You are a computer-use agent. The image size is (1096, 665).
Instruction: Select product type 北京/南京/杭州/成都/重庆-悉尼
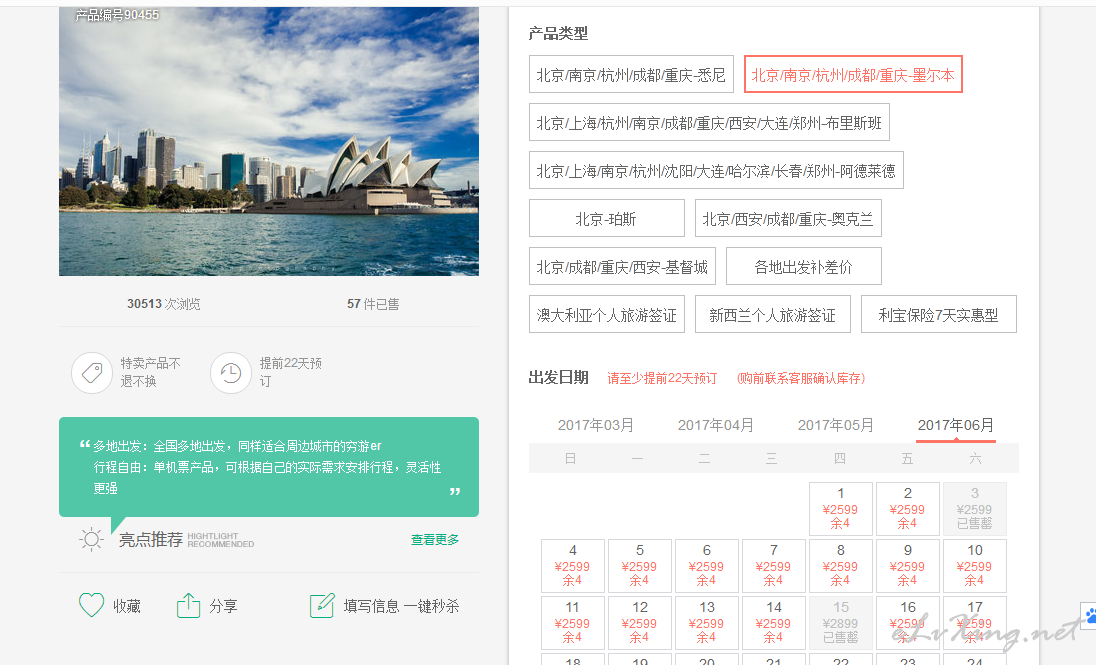[631, 74]
